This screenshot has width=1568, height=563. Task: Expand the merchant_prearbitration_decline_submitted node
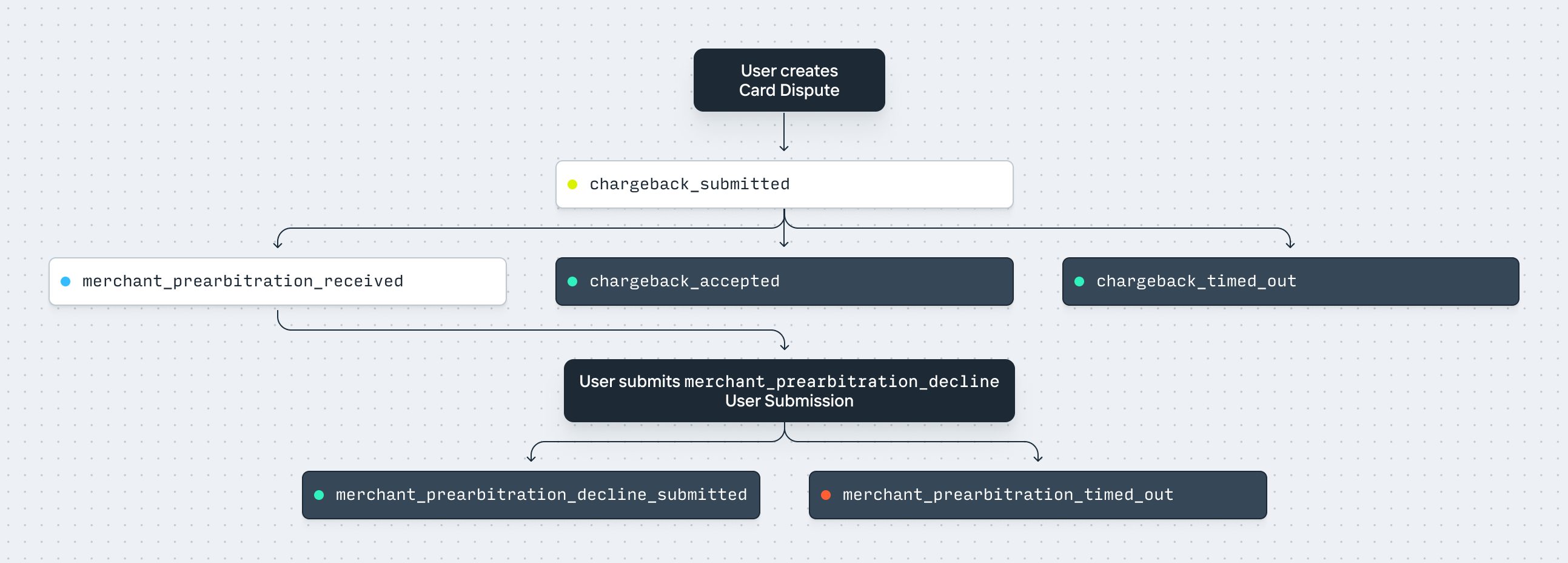click(x=531, y=495)
